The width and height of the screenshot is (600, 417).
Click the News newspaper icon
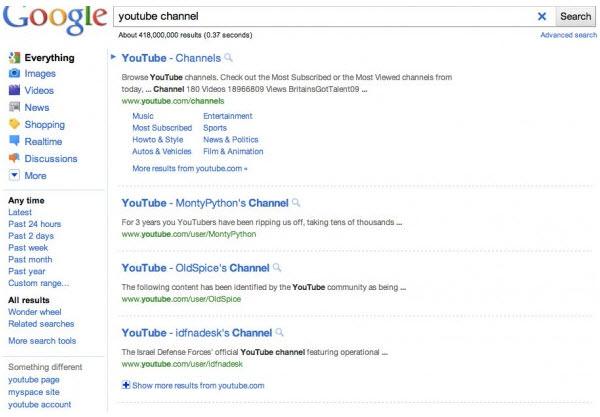tap(14, 107)
